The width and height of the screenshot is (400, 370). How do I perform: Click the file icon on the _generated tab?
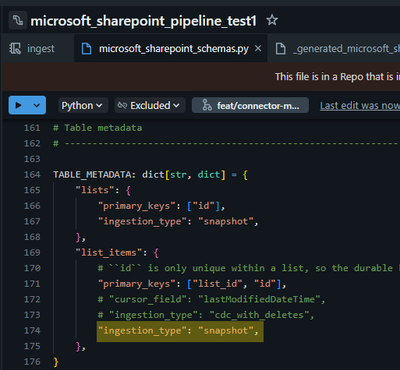280,49
